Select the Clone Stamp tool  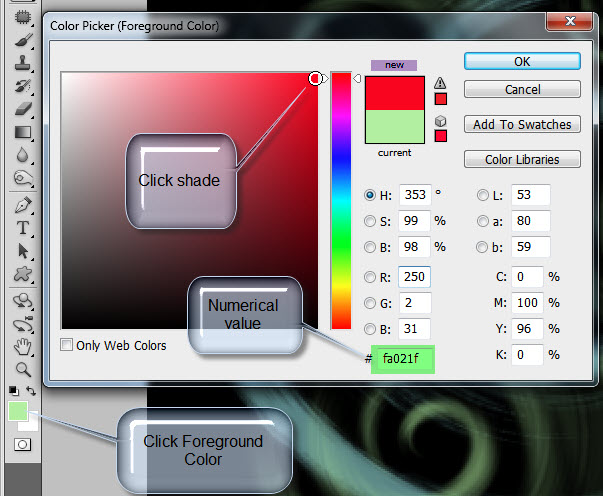tap(22, 63)
